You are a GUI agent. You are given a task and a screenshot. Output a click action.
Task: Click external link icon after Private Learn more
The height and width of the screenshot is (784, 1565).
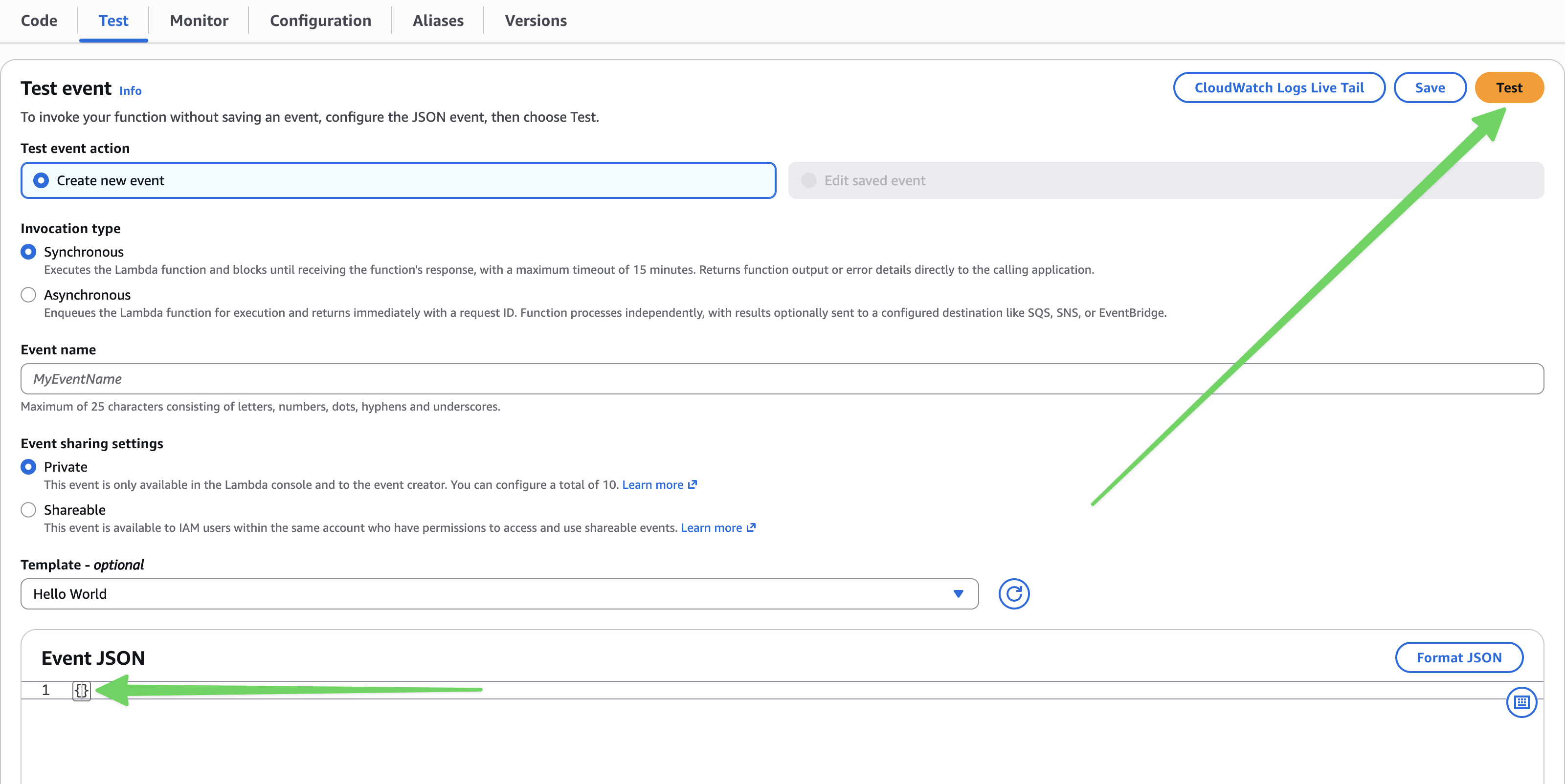tap(692, 484)
